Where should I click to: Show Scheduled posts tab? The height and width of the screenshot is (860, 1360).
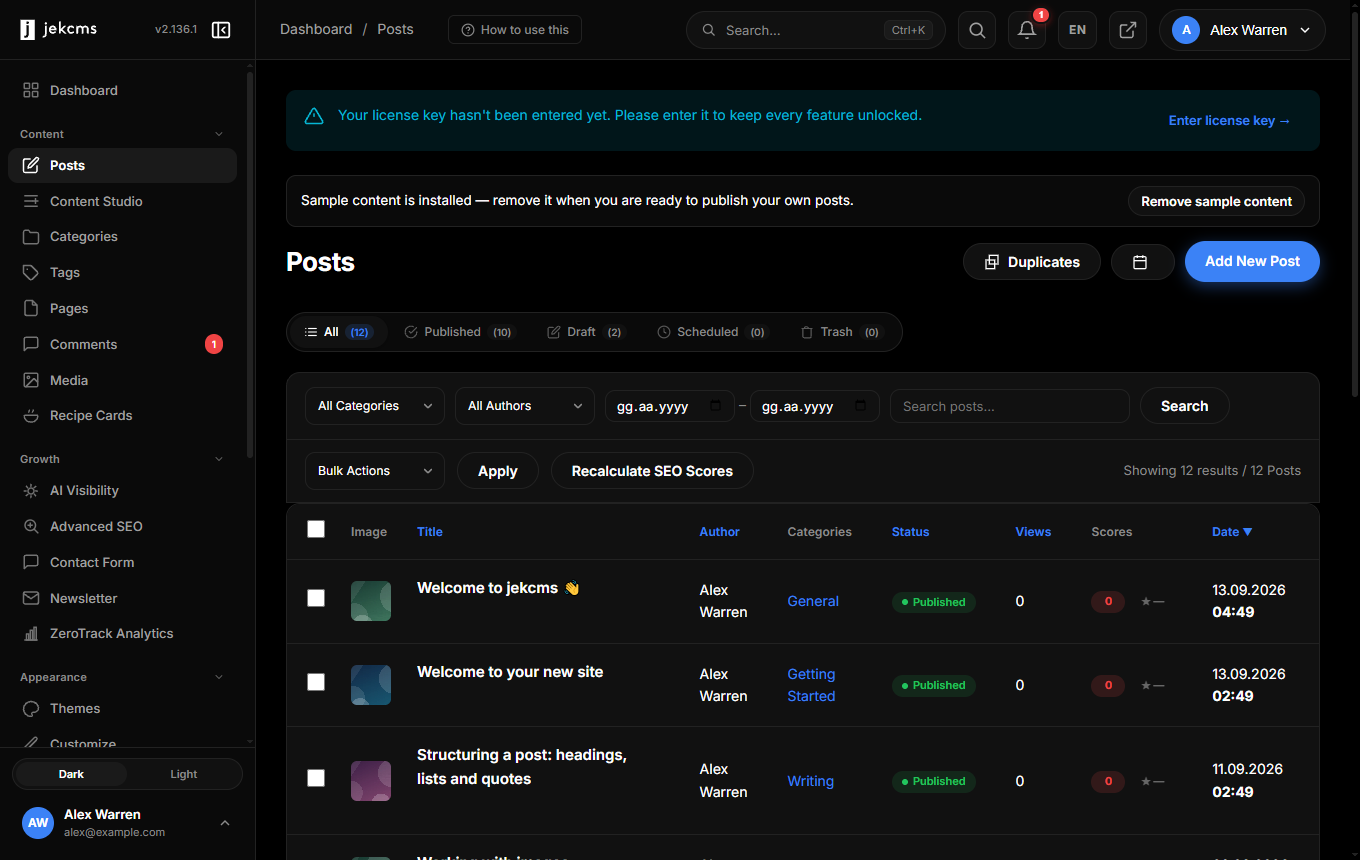[x=712, y=332]
